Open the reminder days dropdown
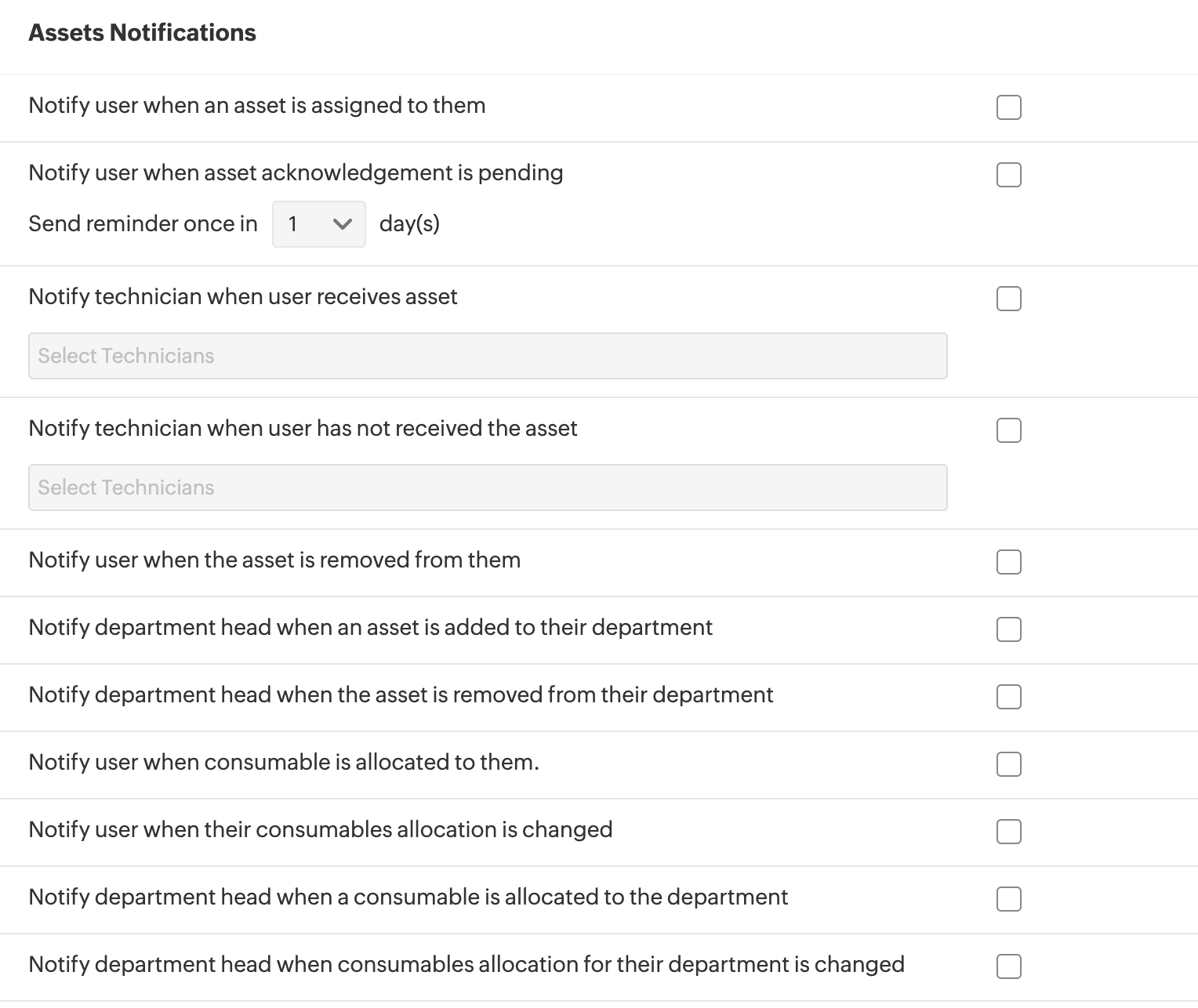 [318, 224]
